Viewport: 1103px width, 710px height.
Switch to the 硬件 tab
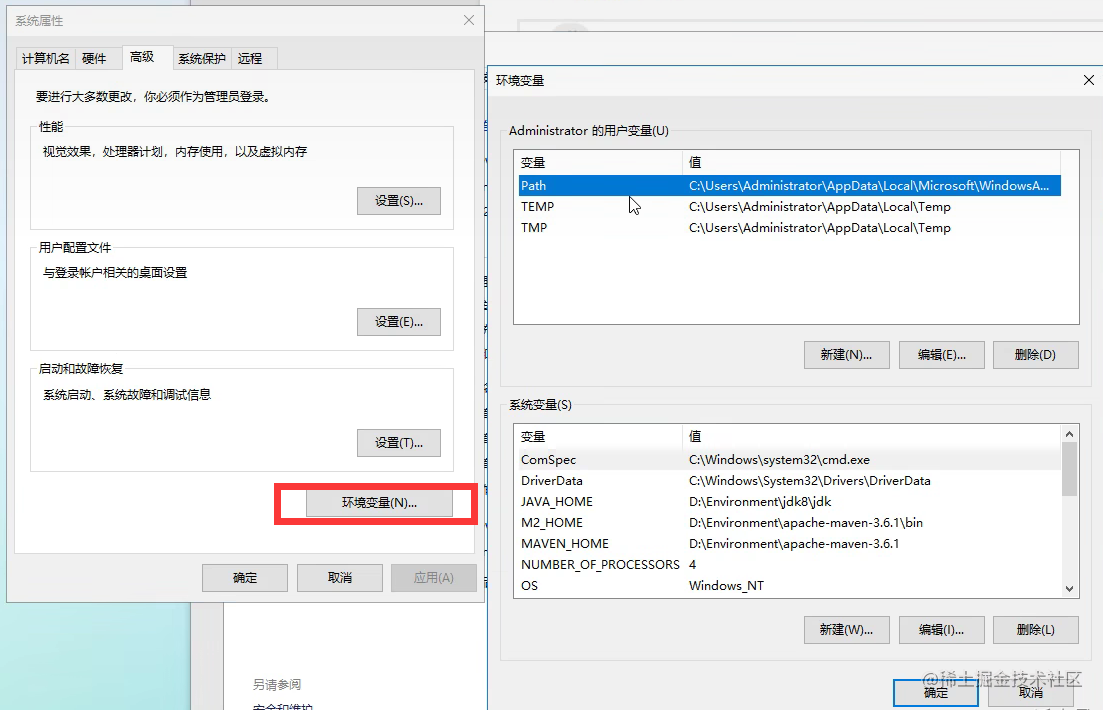(97, 58)
